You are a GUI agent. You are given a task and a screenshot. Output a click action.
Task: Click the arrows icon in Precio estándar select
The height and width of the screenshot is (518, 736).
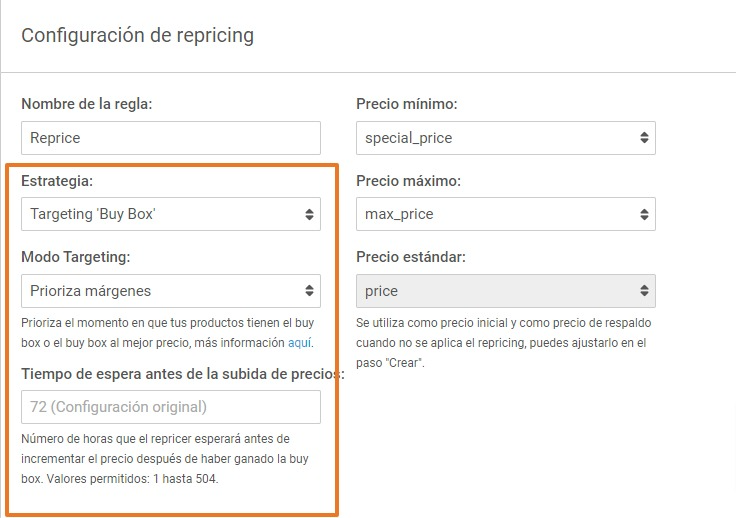tap(644, 290)
